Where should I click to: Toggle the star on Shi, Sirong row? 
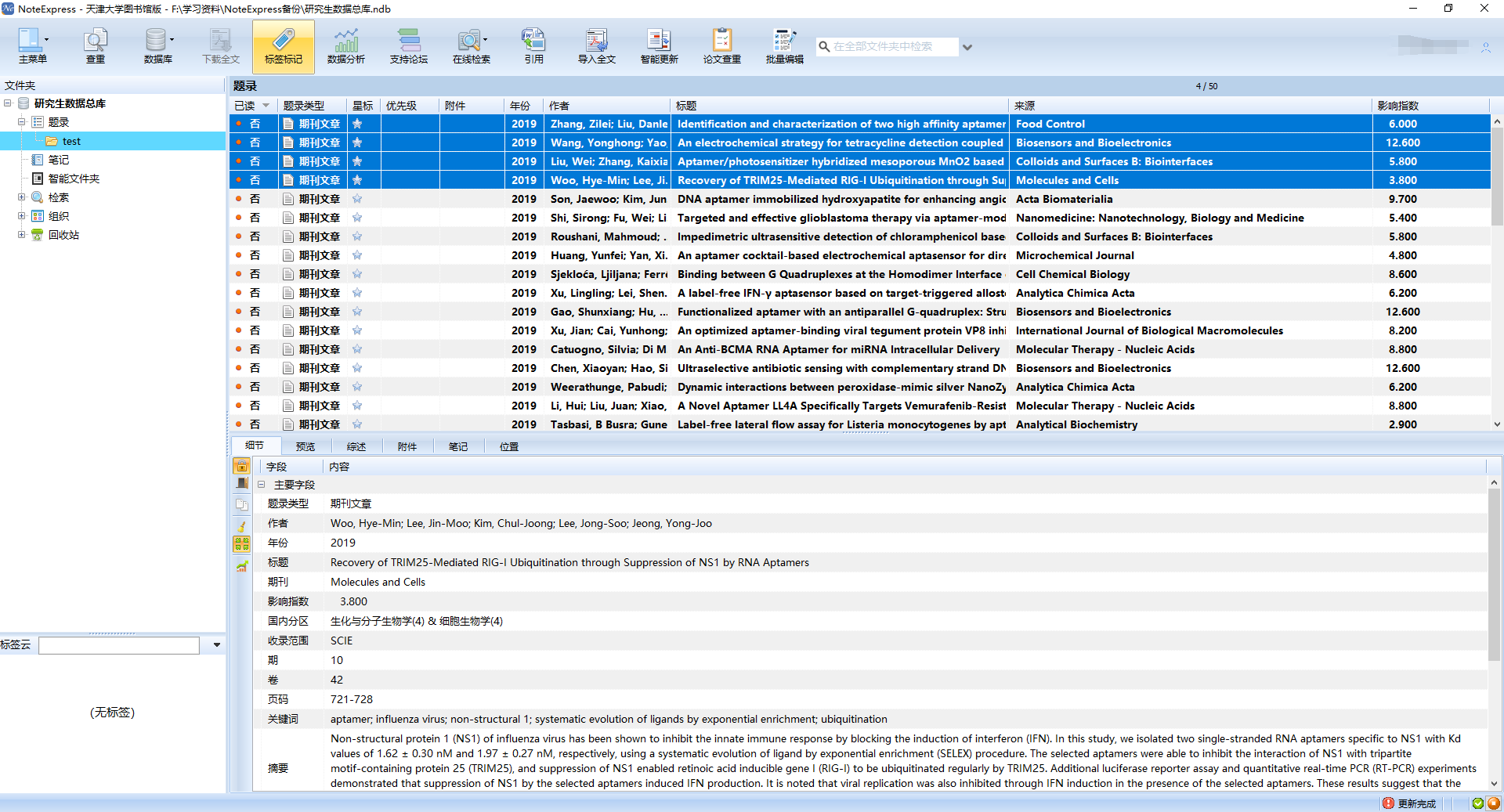[357, 218]
